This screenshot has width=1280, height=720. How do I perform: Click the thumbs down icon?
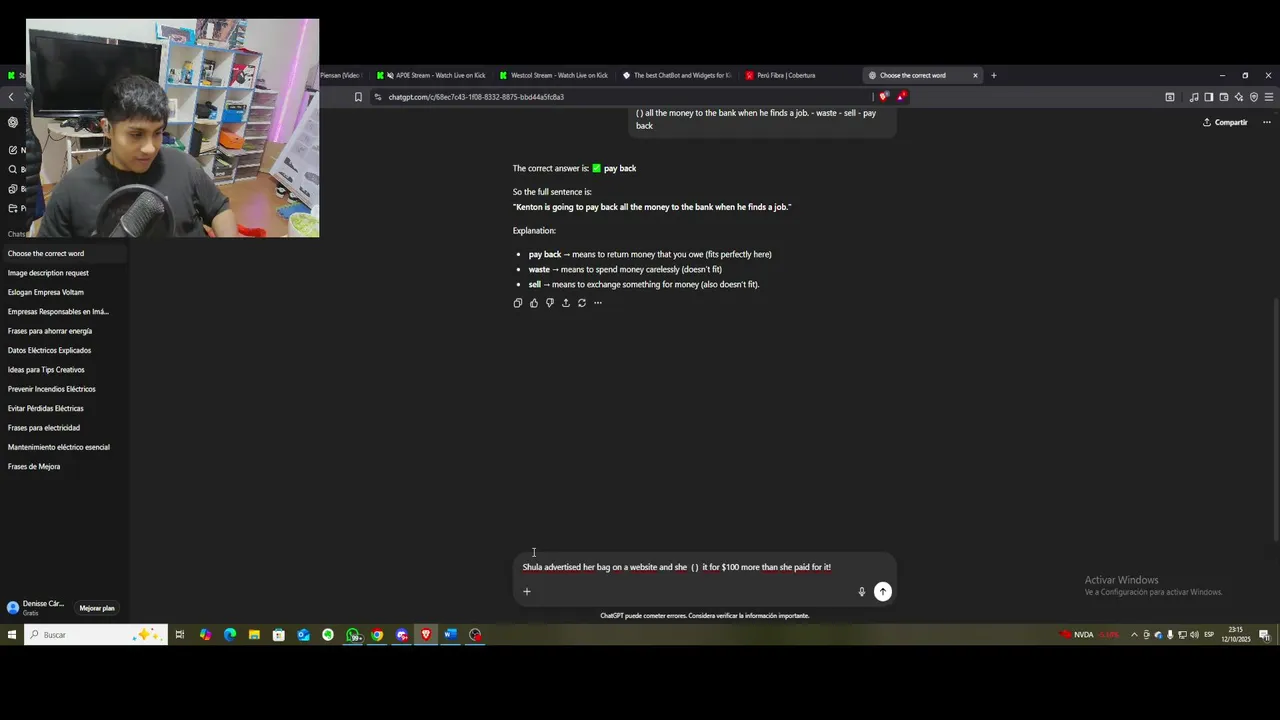click(x=549, y=303)
